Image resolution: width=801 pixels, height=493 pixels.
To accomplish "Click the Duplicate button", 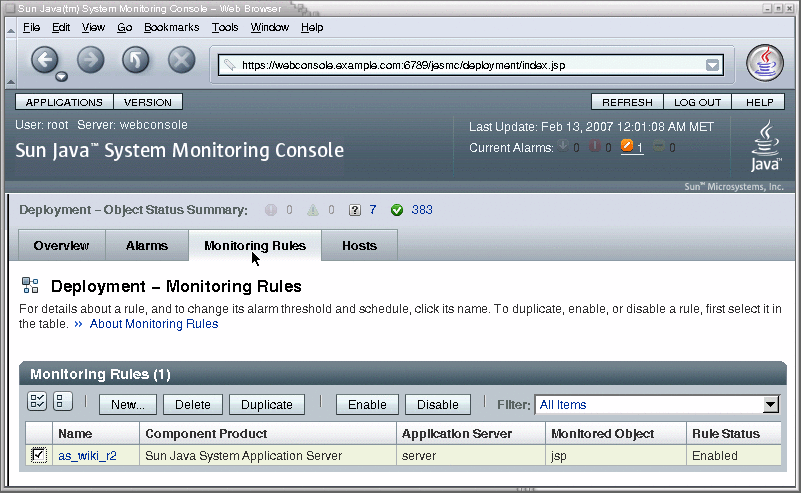I will click(267, 405).
